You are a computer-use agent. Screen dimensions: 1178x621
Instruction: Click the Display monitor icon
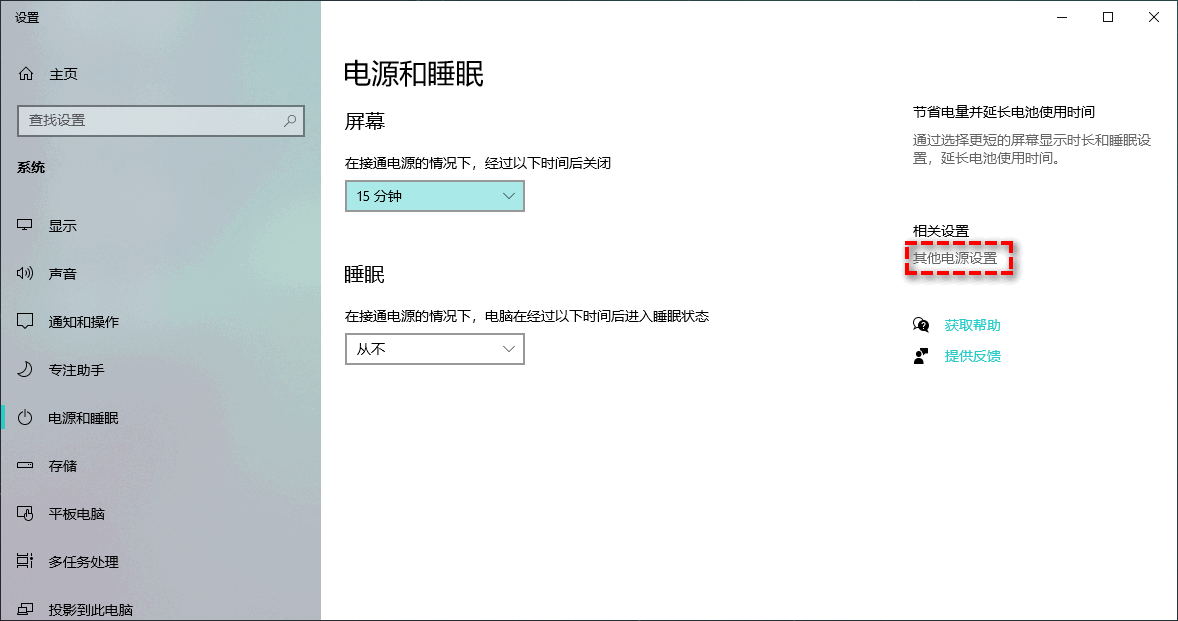[26, 226]
